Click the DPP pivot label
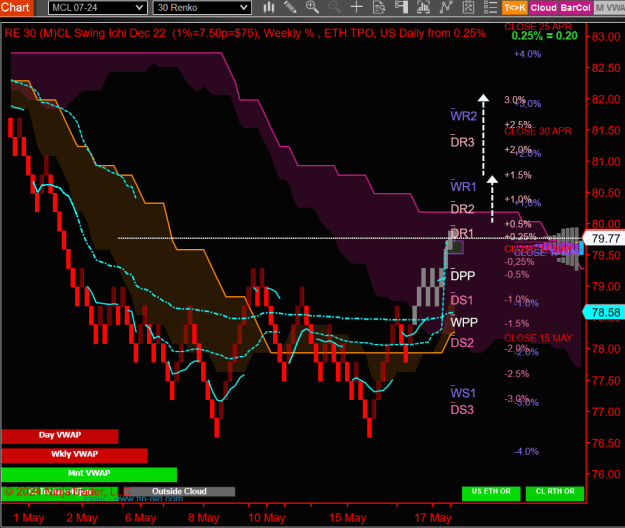Viewport: 625px width, 528px height. (x=463, y=275)
